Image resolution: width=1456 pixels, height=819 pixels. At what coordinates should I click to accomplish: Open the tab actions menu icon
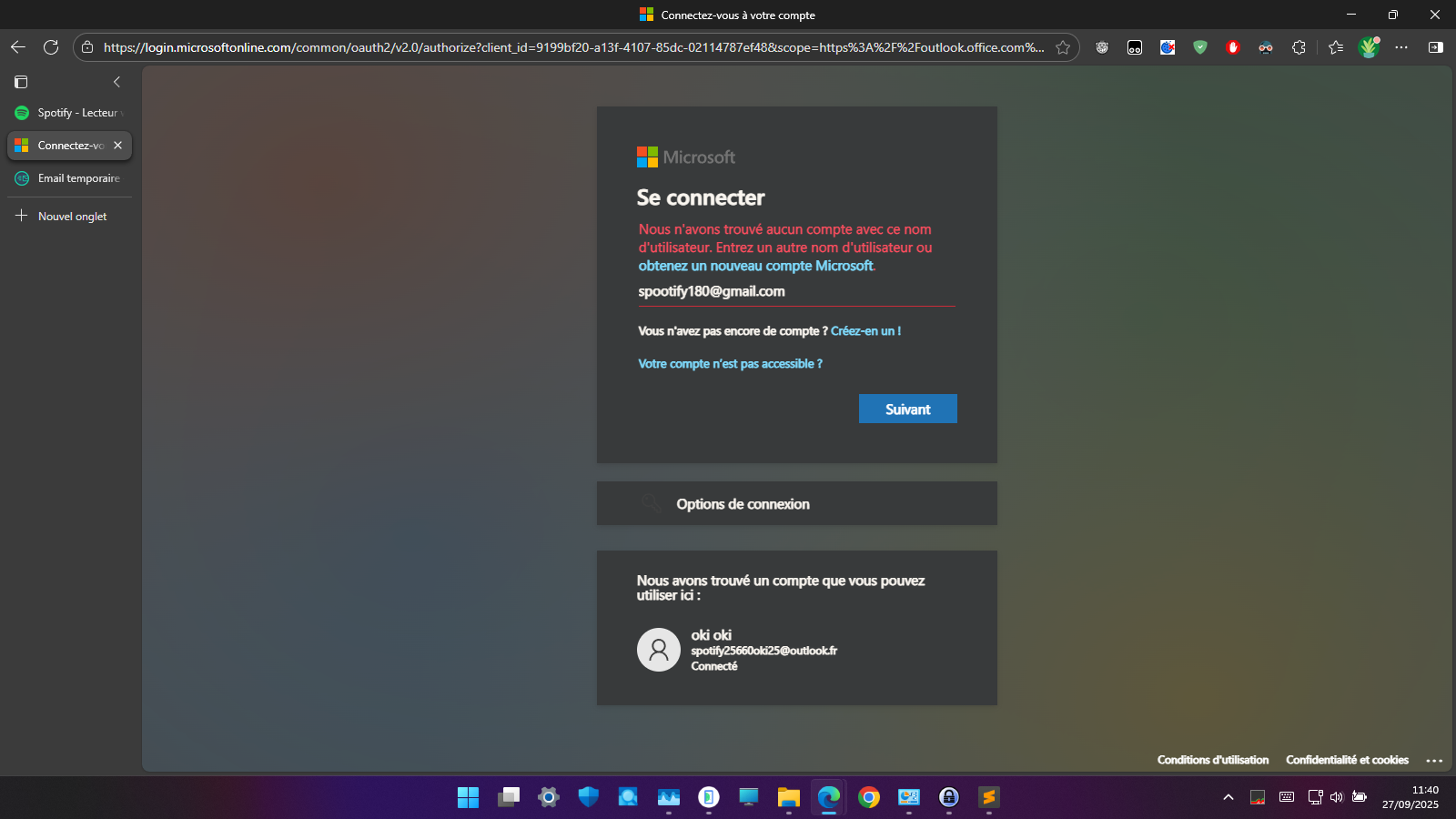coord(21,82)
